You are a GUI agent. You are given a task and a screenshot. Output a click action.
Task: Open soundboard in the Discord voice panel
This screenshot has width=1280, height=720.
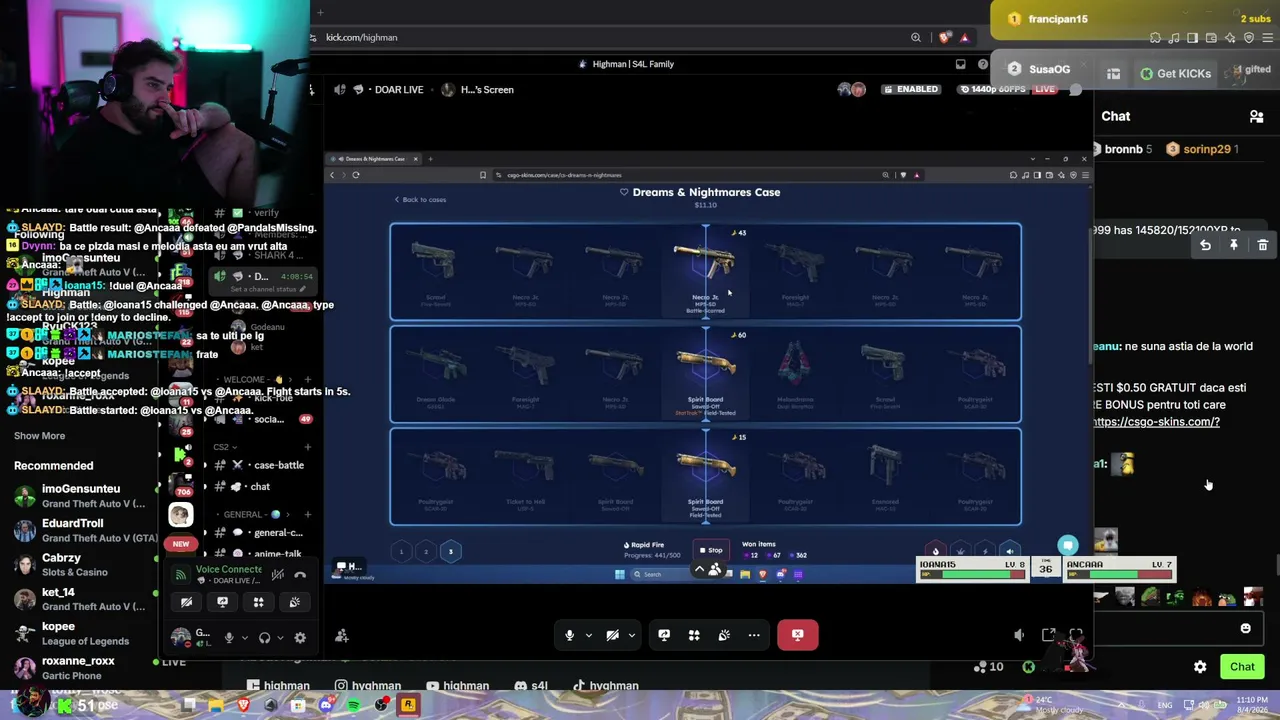coord(294,602)
